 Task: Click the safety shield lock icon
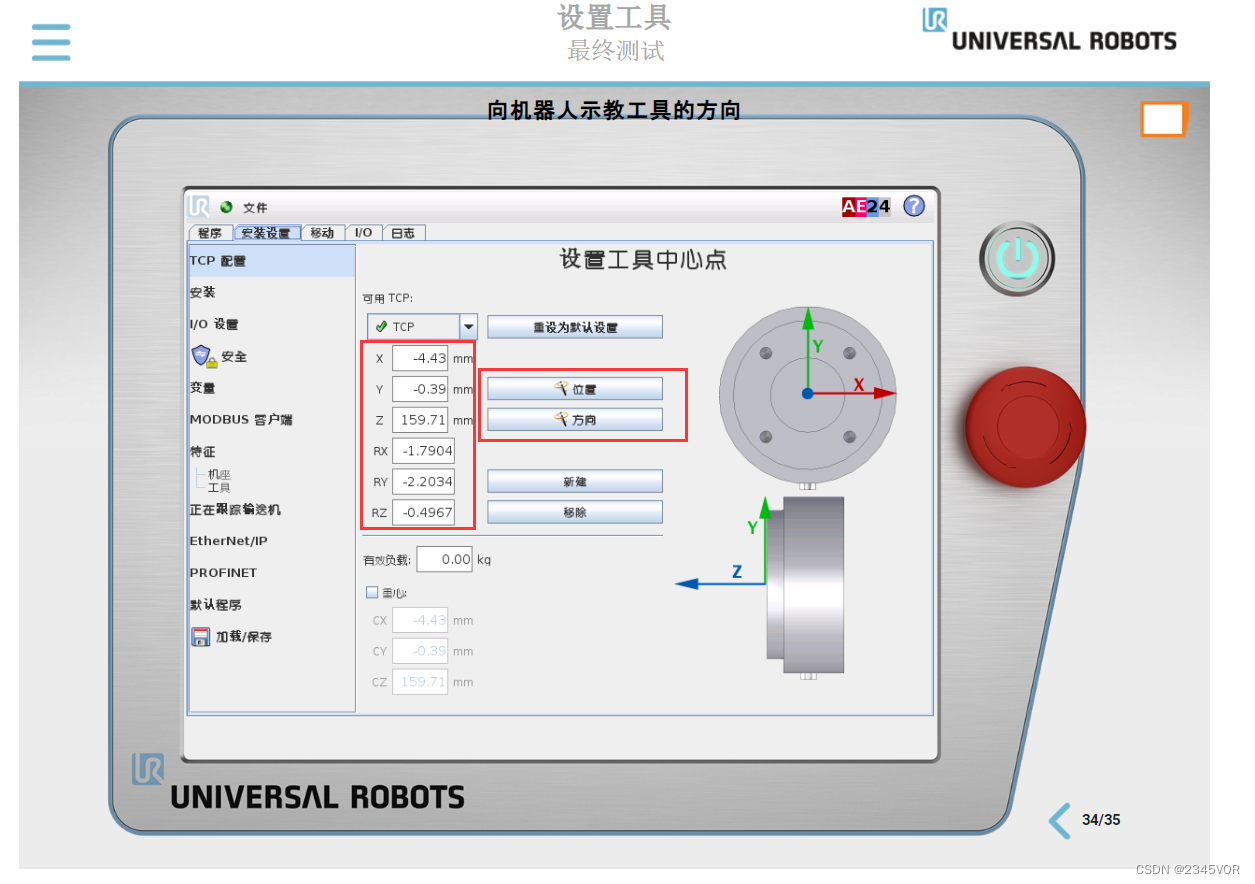[204, 356]
